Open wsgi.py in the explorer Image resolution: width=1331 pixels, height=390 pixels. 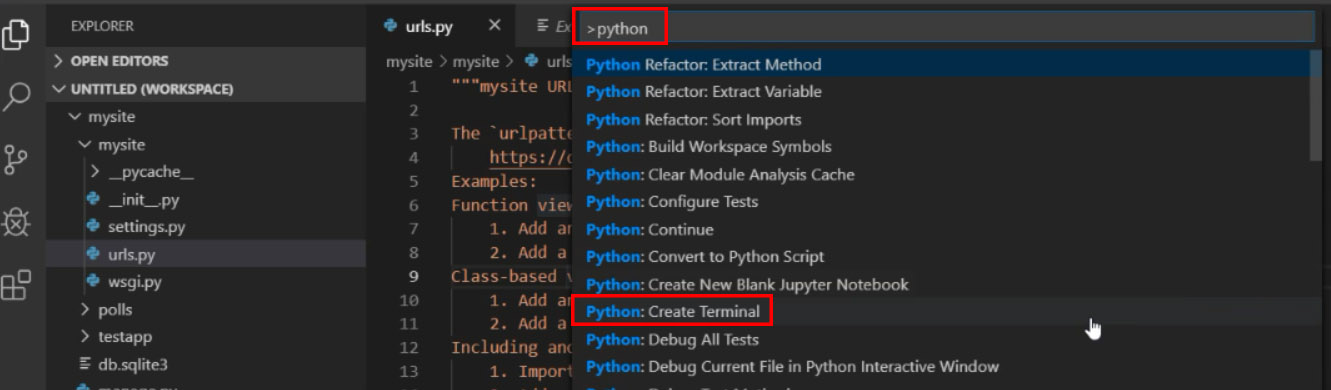[x=206, y=281]
